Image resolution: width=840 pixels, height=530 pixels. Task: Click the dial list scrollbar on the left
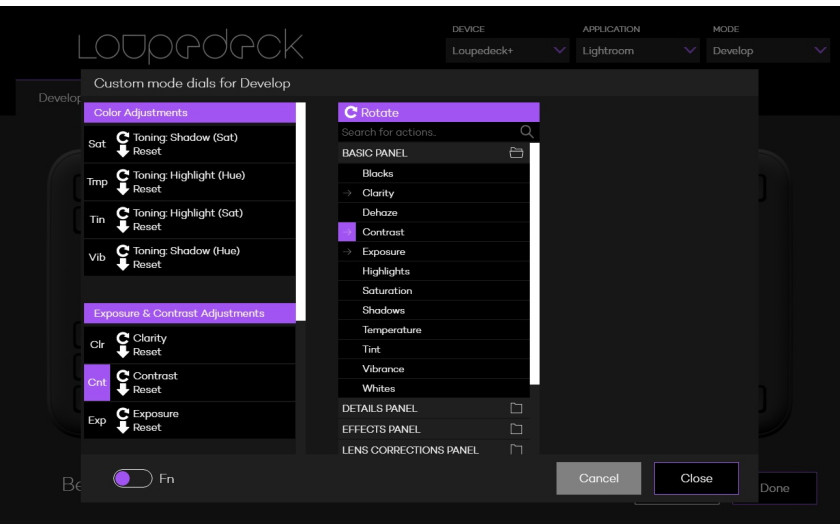click(x=301, y=212)
